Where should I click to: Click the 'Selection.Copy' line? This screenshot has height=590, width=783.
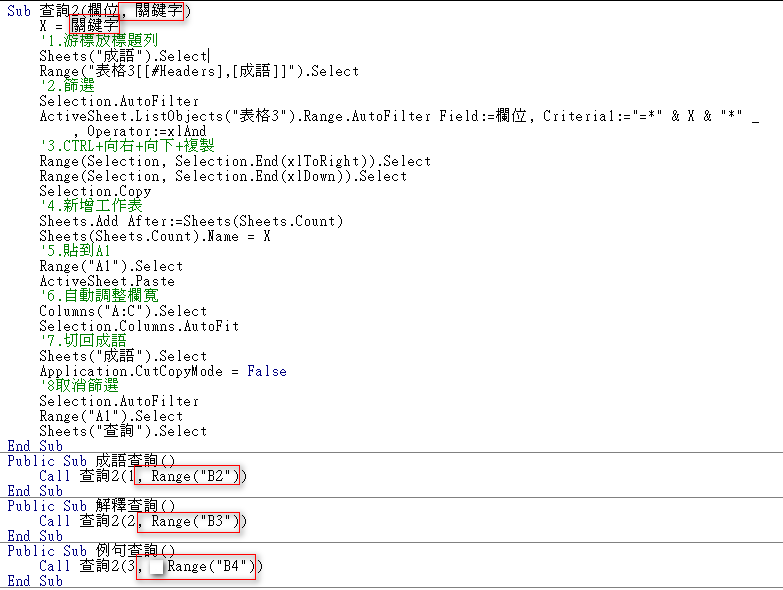click(95, 191)
